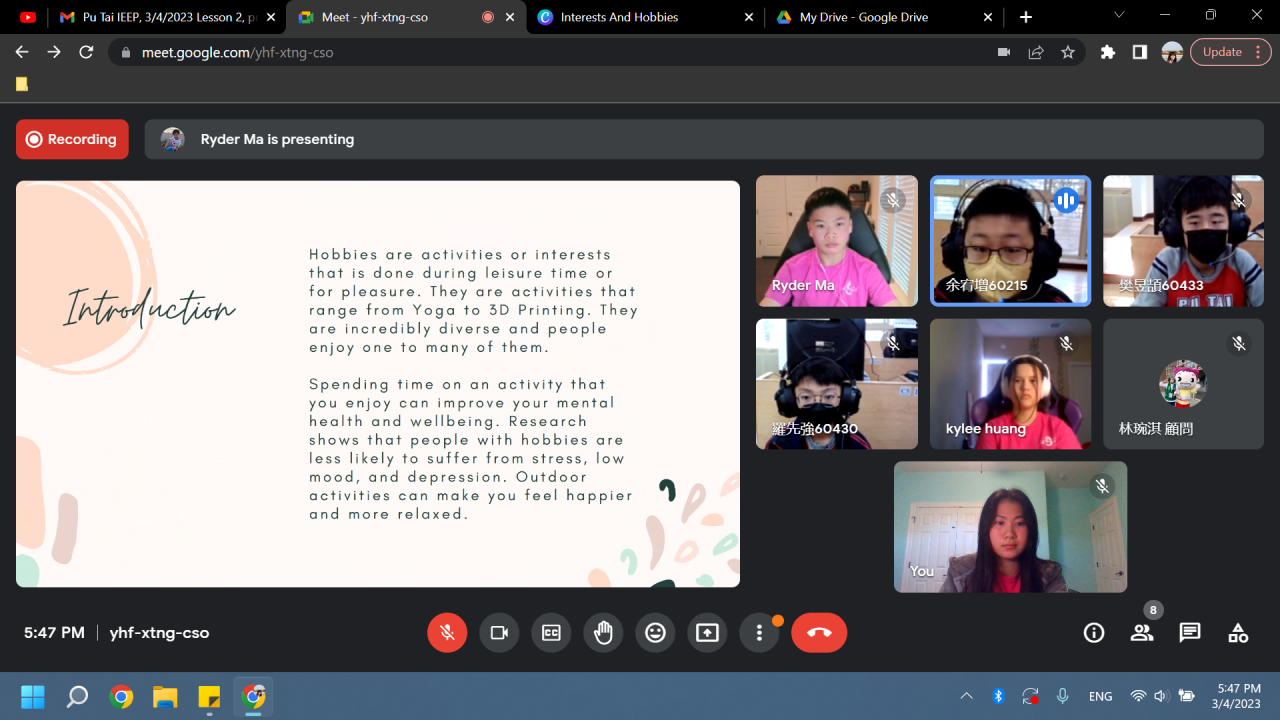This screenshot has height=720, width=1280.
Task: Open the ENG language switcher
Action: [x=1100, y=696]
